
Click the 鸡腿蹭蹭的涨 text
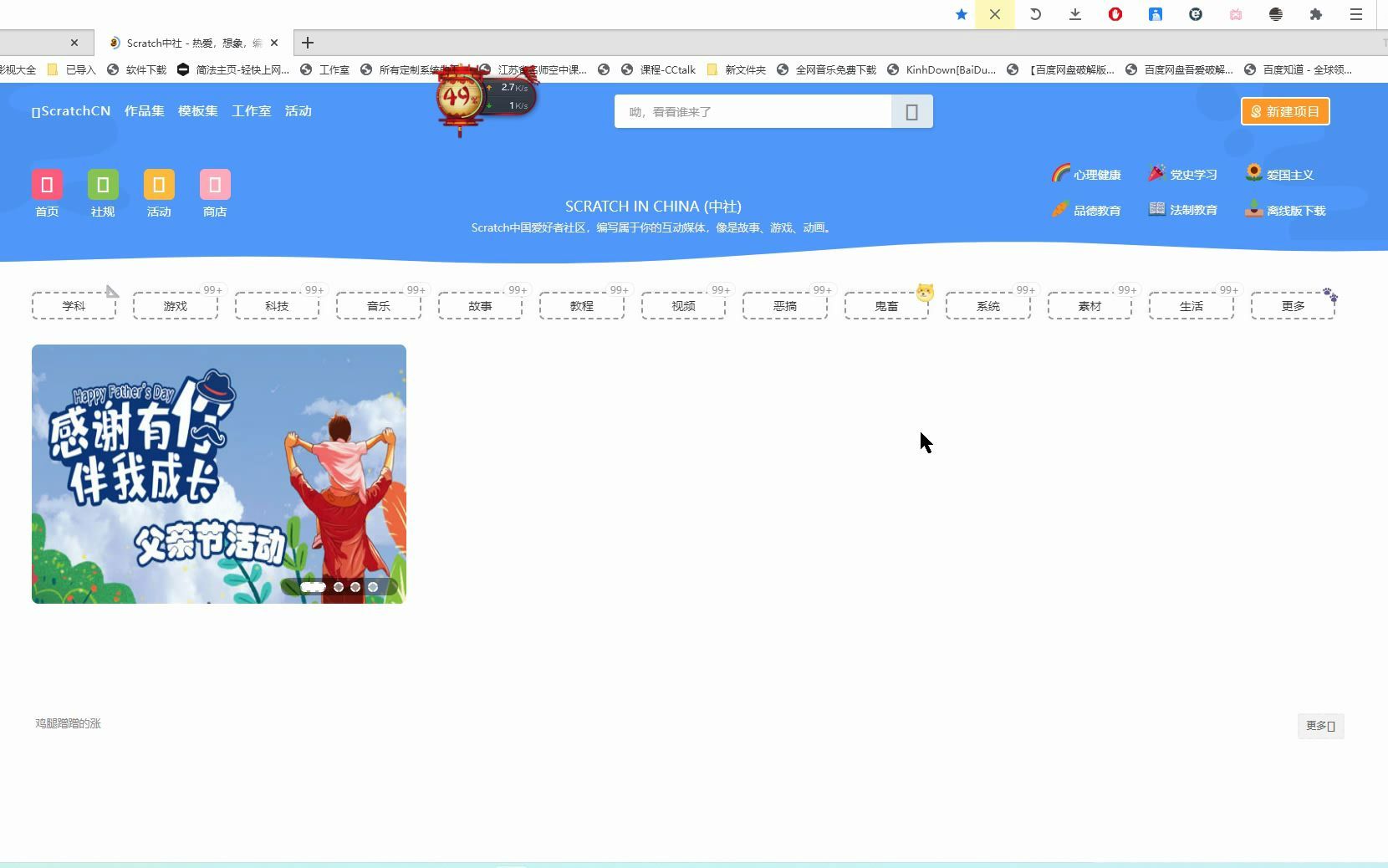point(68,723)
